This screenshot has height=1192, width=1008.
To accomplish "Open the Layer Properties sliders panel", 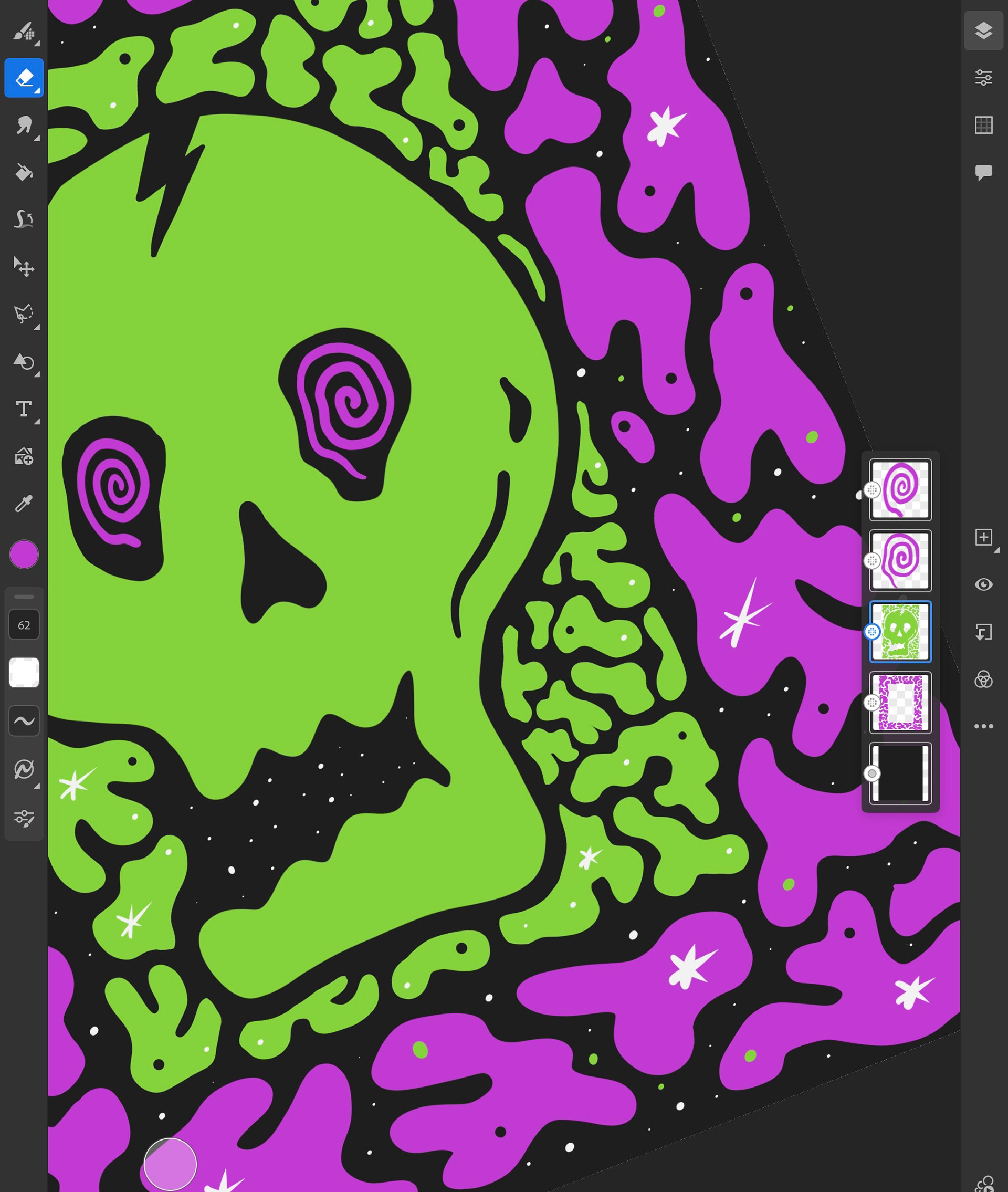I will (x=983, y=78).
